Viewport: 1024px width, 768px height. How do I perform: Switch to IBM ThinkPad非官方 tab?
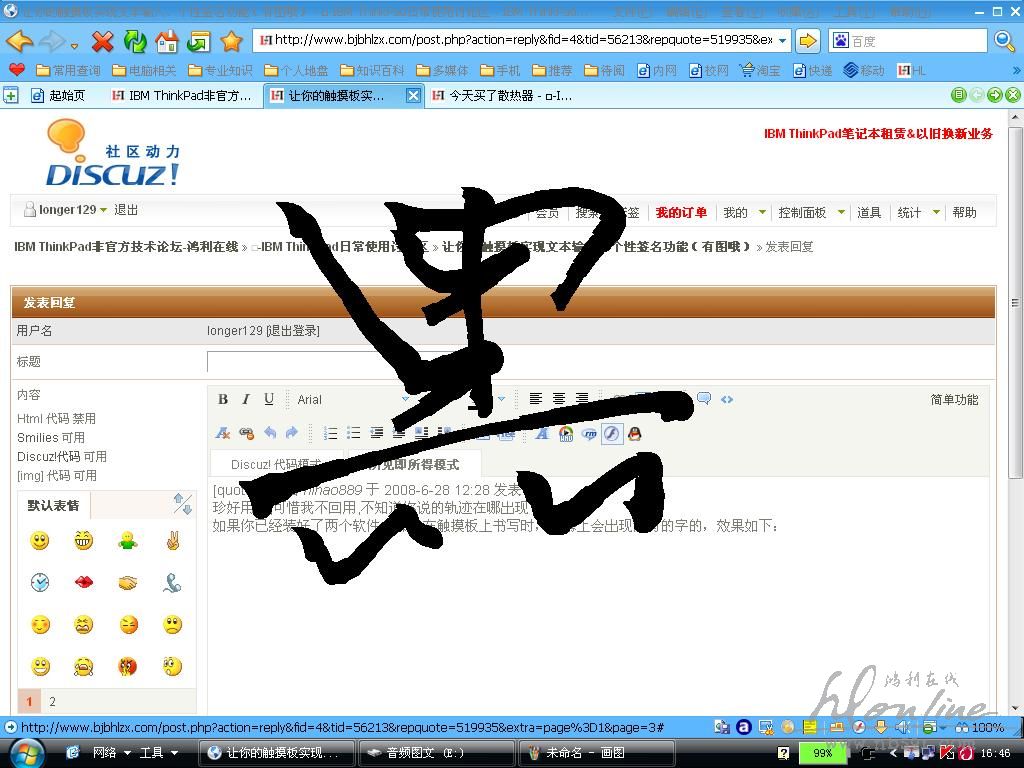click(182, 95)
